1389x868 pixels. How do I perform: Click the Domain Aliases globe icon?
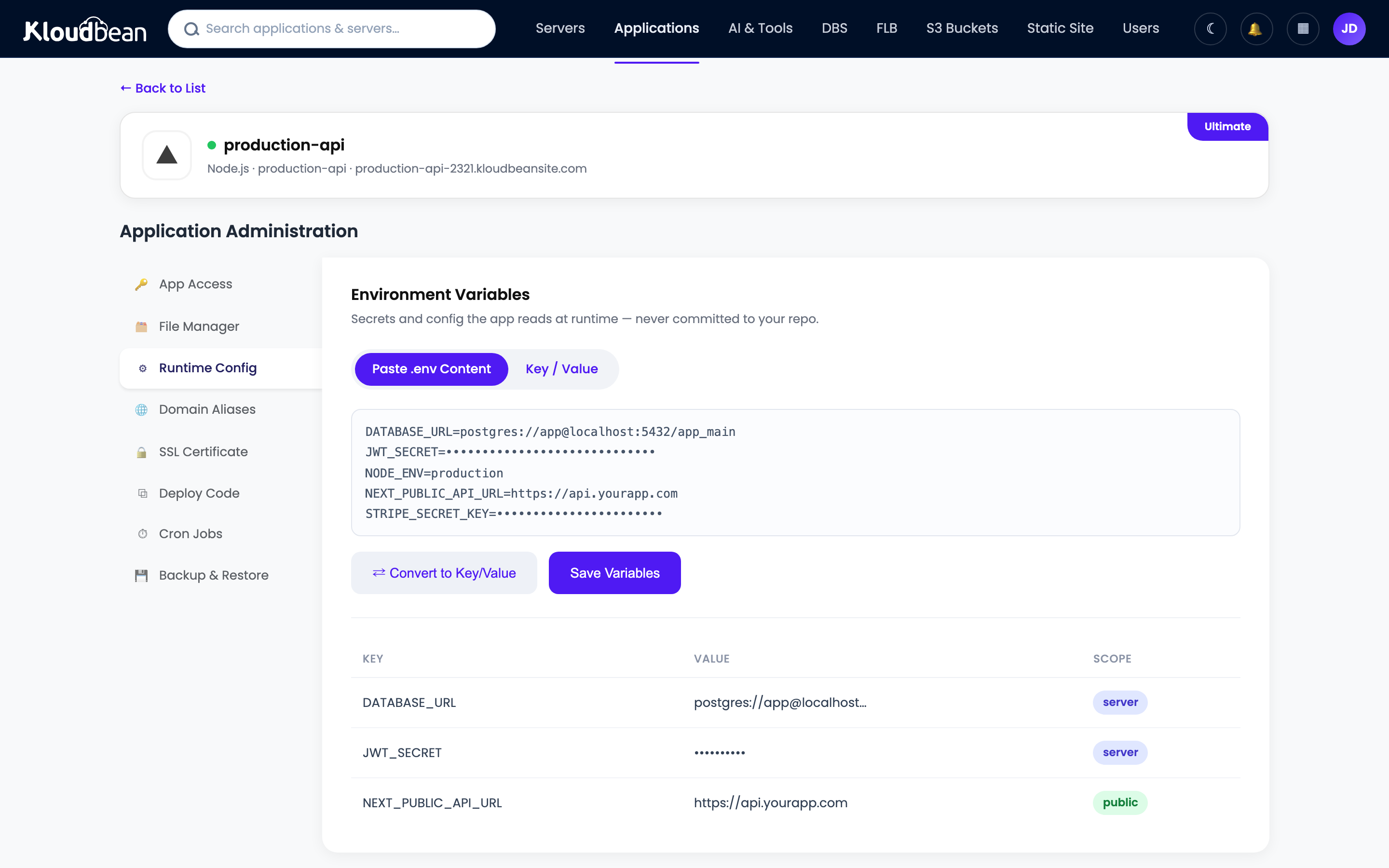pos(141,410)
